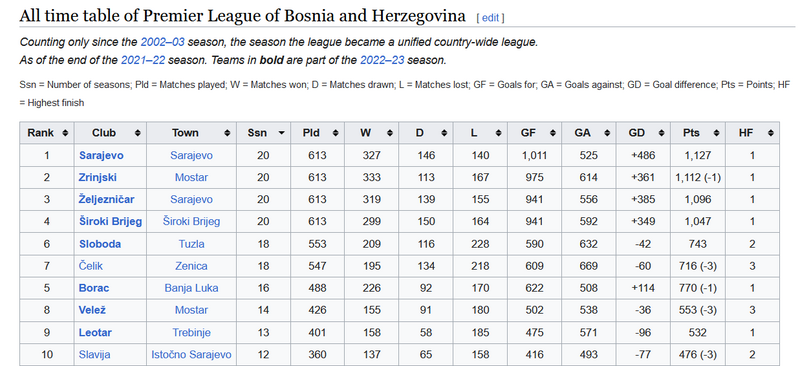Image resolution: width=800 pixels, height=366 pixels.
Task: Sort table by GF column arrows
Action: pyautogui.click(x=553, y=133)
